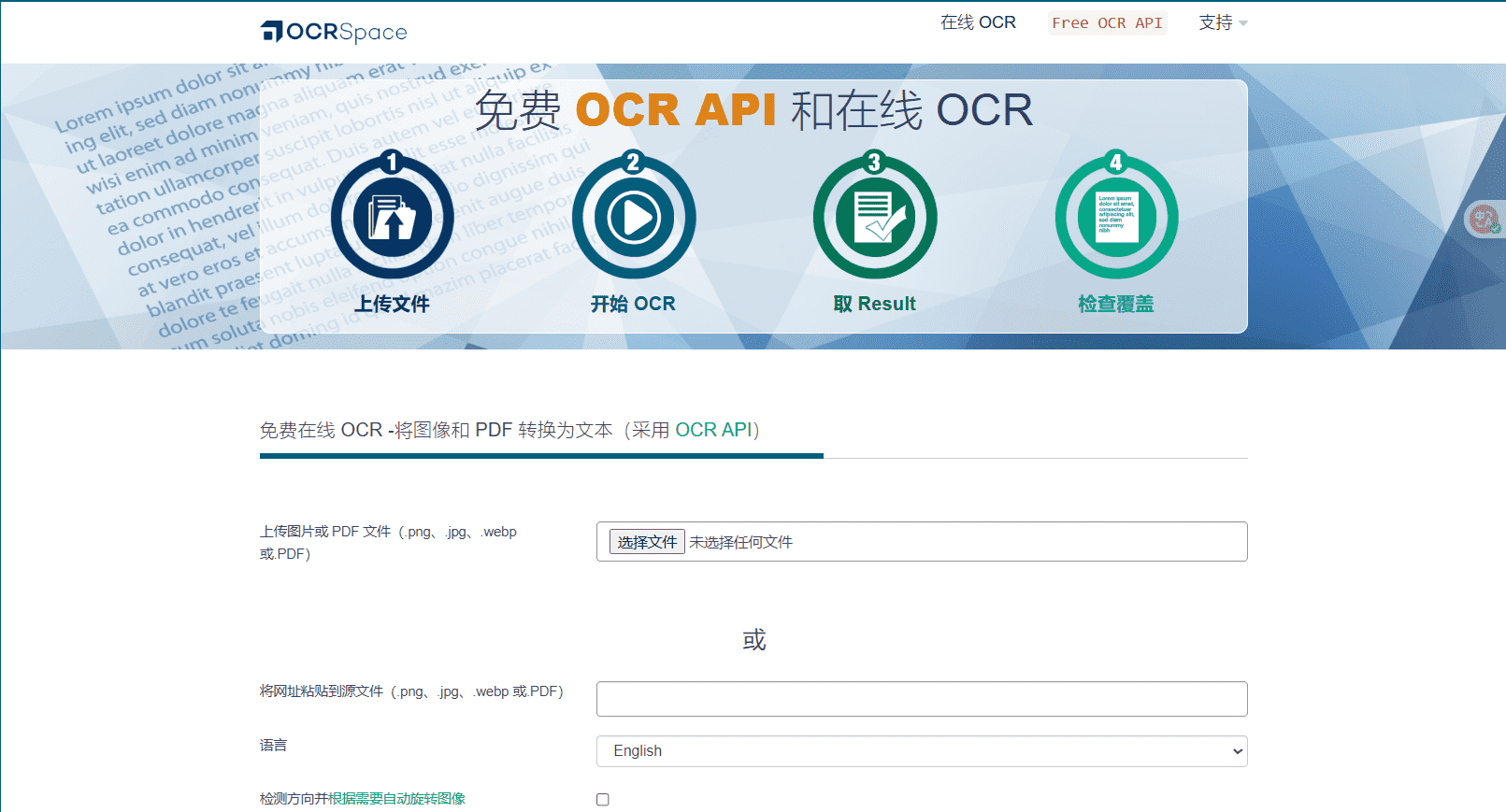Open the OCRSpace logo home link
This screenshot has width=1506, height=812.
334,32
